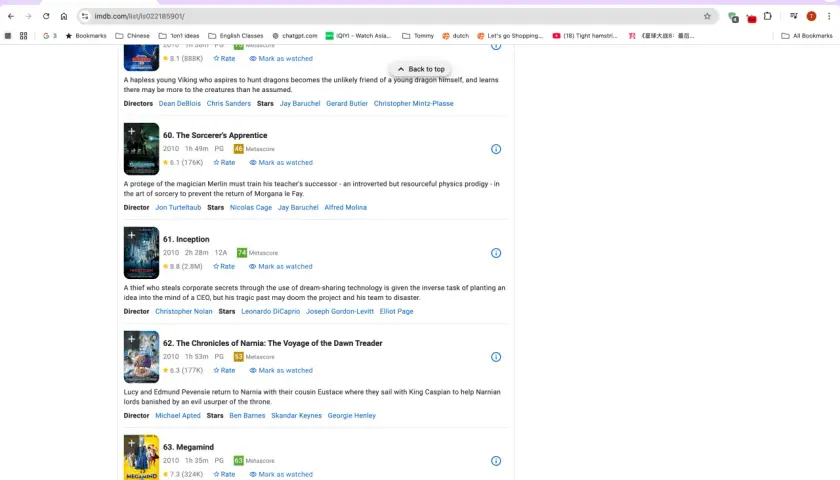Open Let's go Shopping bookmark
Screen dimensions: 840x480
(510, 35)
